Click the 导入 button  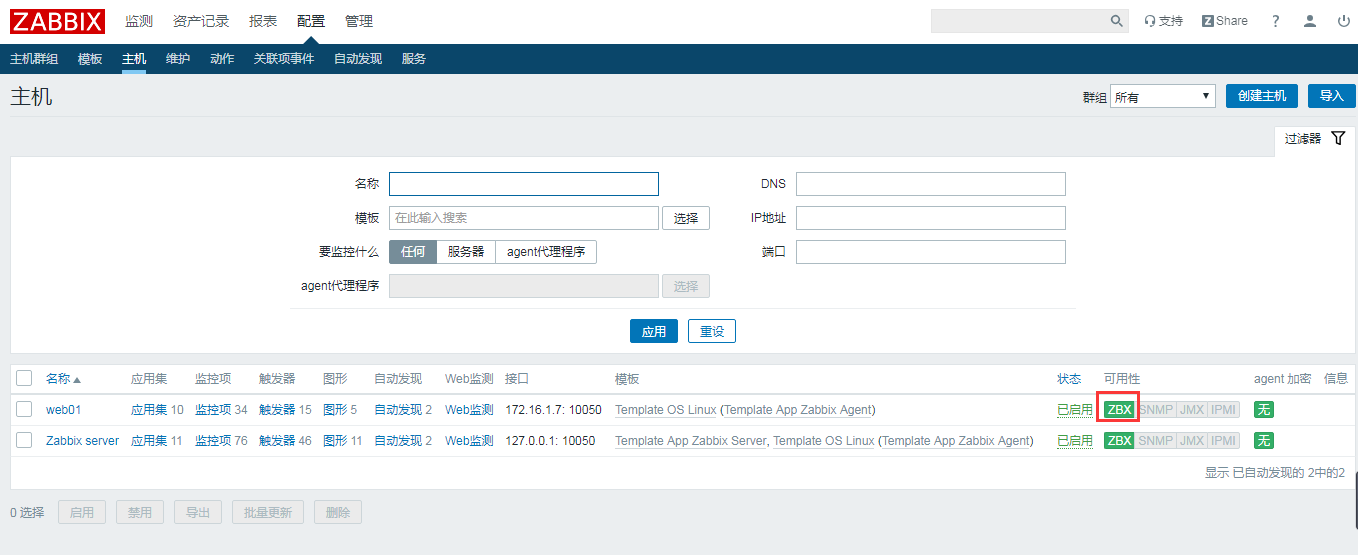1332,96
